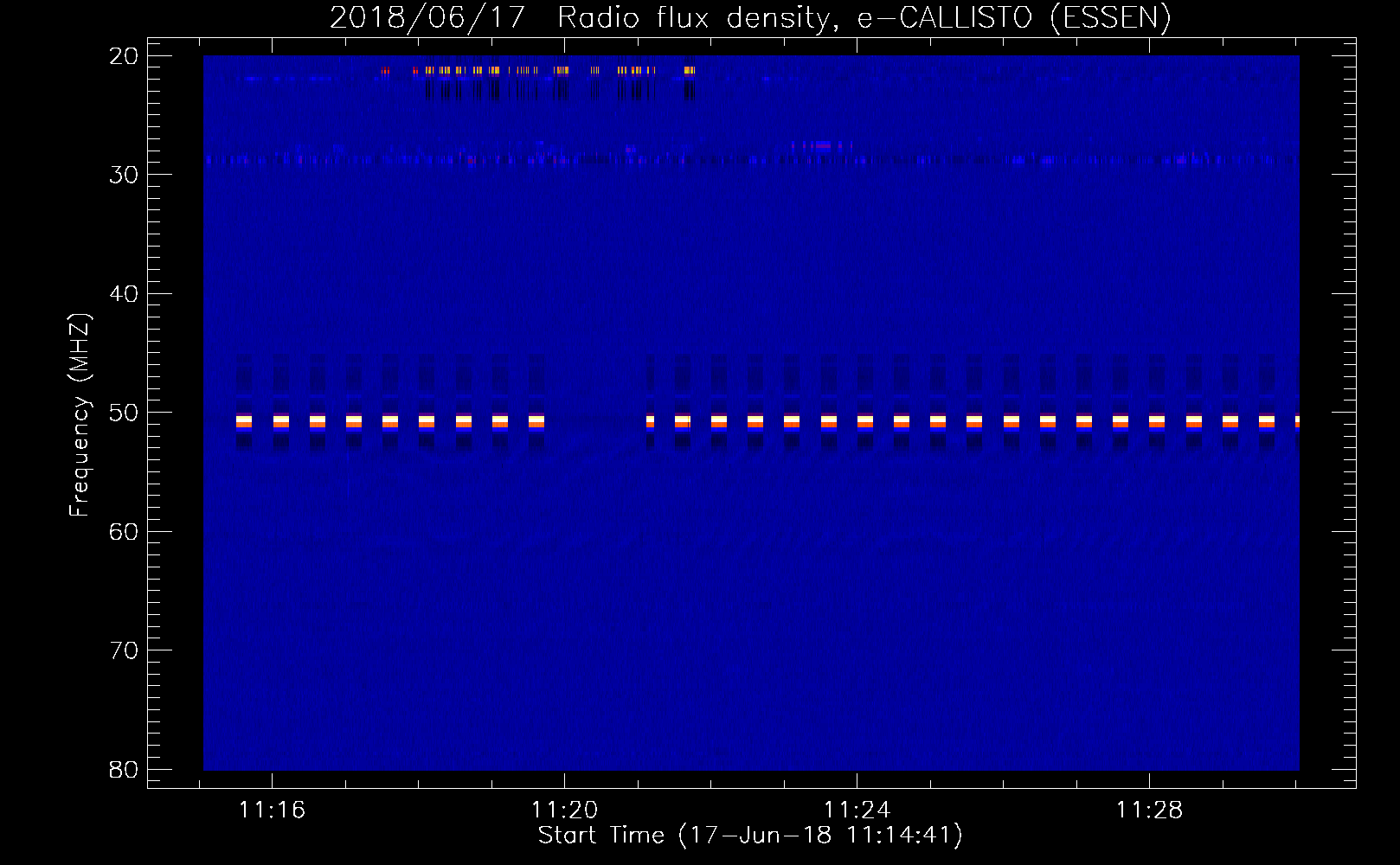
Task: Select the 11:20 time tick label
Action: [x=564, y=811]
